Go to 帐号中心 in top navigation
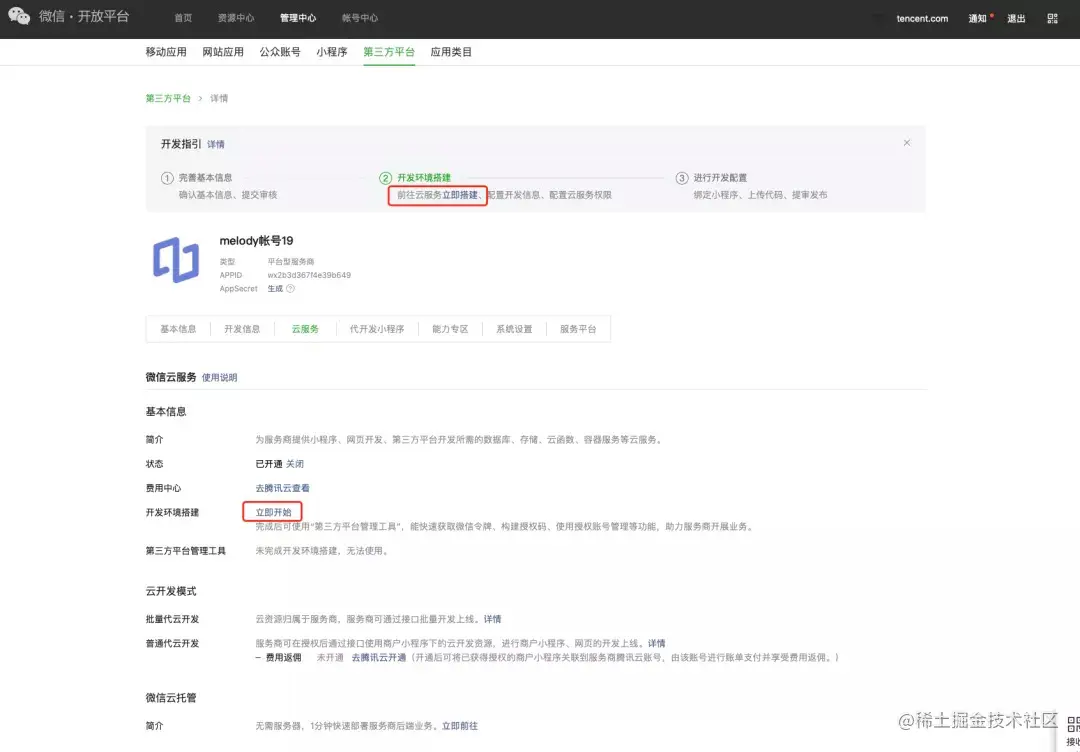This screenshot has height=752, width=1080. [x=360, y=19]
